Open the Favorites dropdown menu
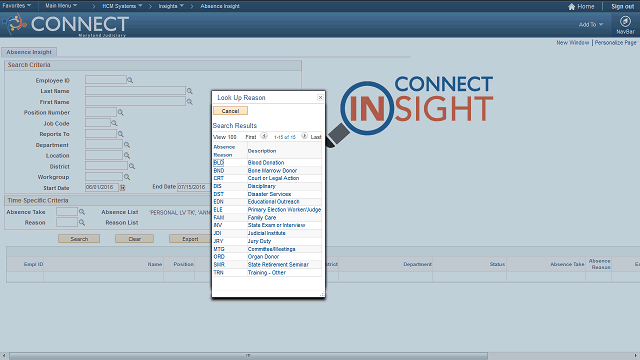This screenshot has width=640, height=360. (x=17, y=6)
